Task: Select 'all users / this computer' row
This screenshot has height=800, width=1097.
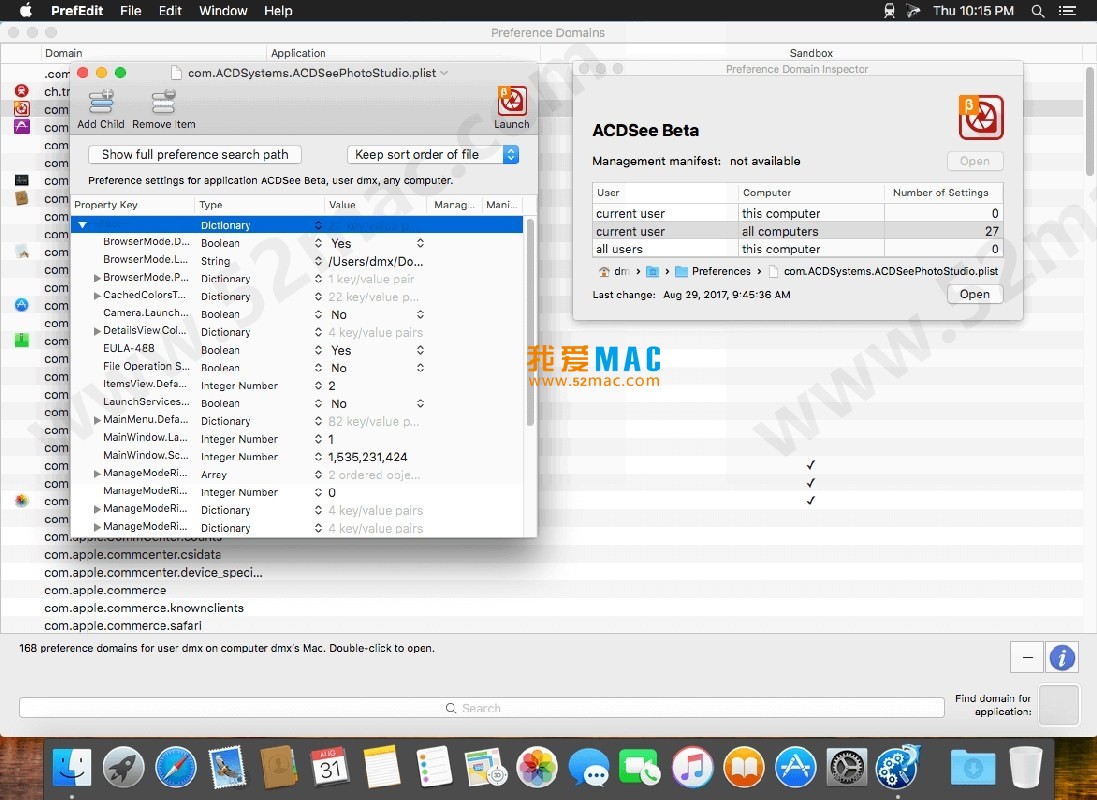Action: (x=798, y=249)
